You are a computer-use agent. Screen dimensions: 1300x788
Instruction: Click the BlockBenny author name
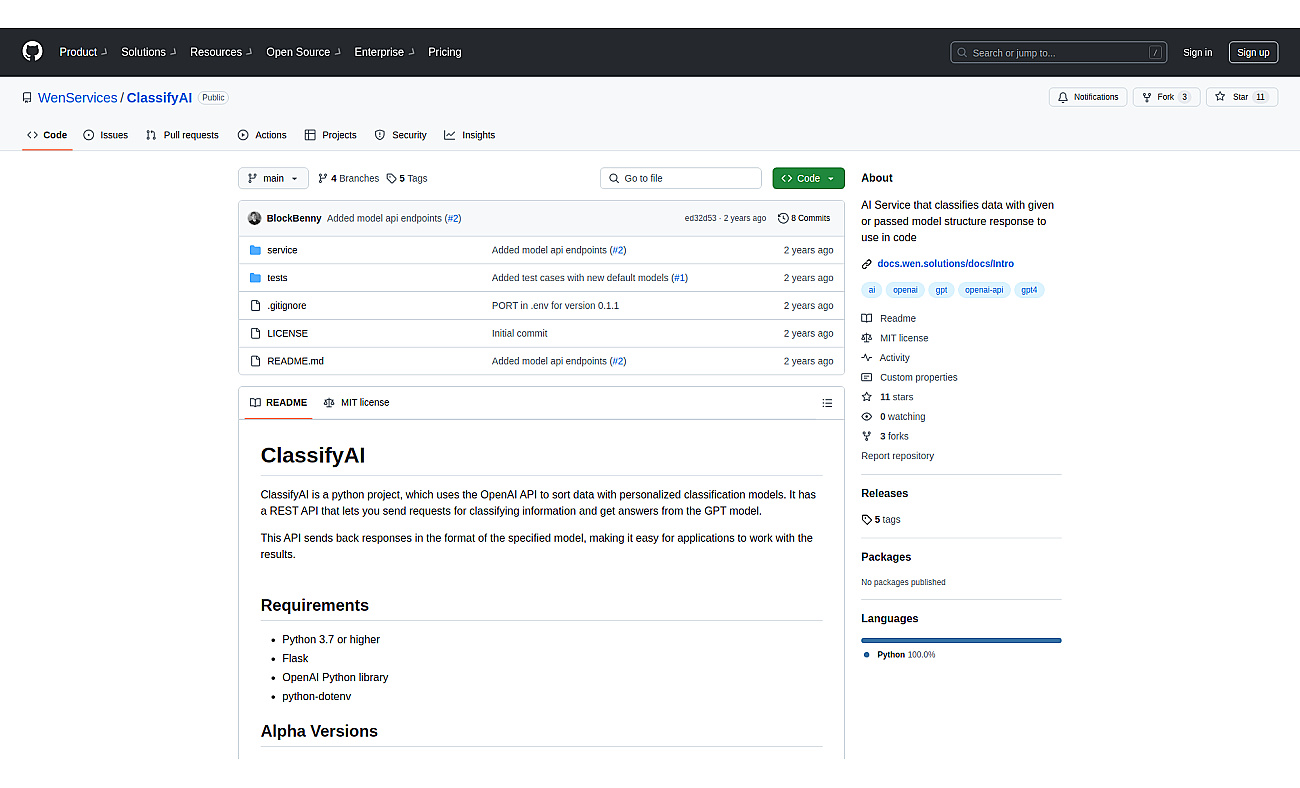294,218
